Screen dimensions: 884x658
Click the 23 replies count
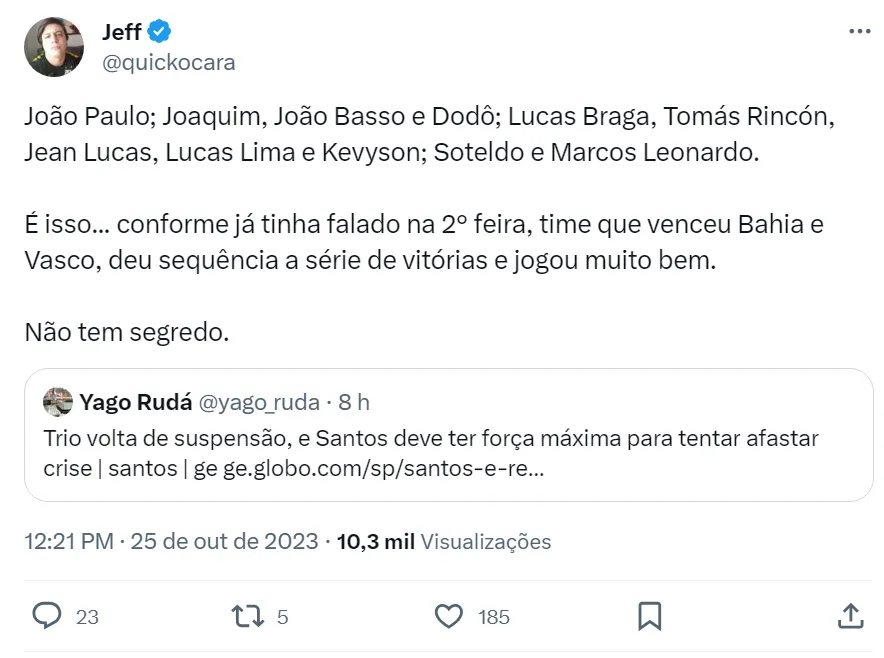pyautogui.click(x=87, y=617)
